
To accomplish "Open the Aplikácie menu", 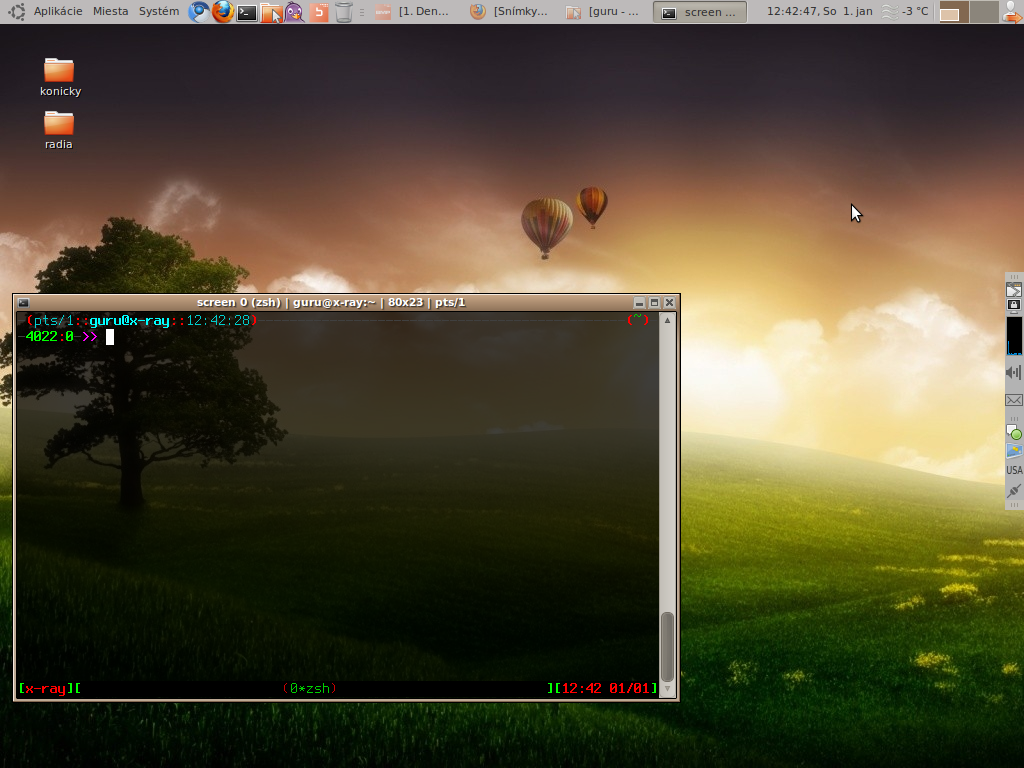I will pyautogui.click(x=58, y=11).
